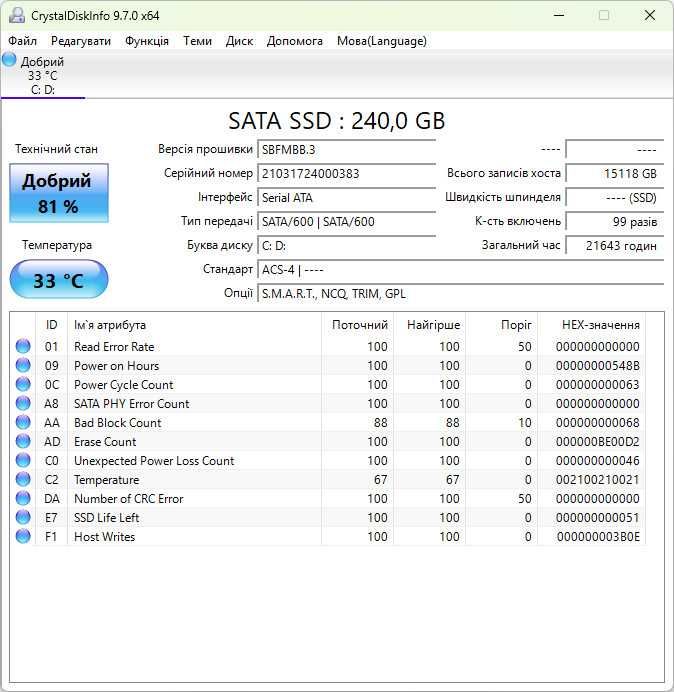Open the Функція menu
Image resolution: width=674 pixels, height=692 pixels.
pyautogui.click(x=147, y=41)
